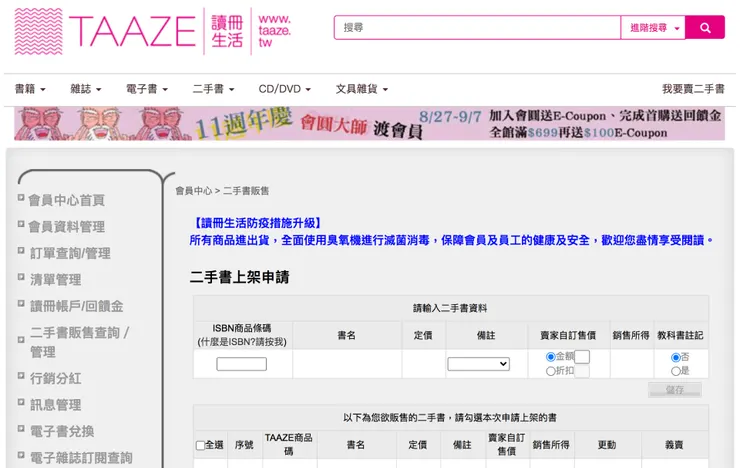Focus the 搜尋 input field
The height and width of the screenshot is (468, 740).
click(x=477, y=27)
